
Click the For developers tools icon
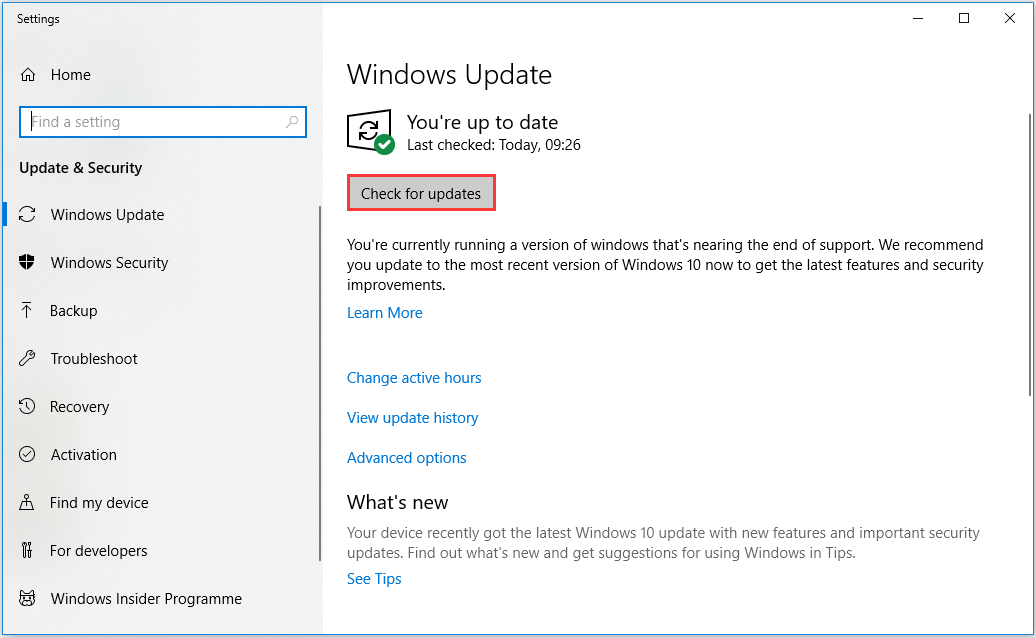click(26, 550)
